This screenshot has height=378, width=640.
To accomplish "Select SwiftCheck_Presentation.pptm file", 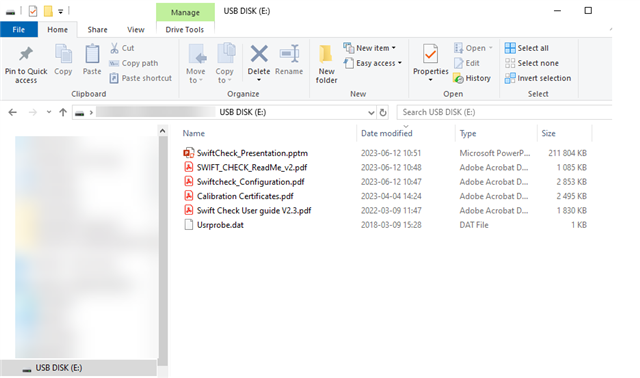I will coord(252,153).
